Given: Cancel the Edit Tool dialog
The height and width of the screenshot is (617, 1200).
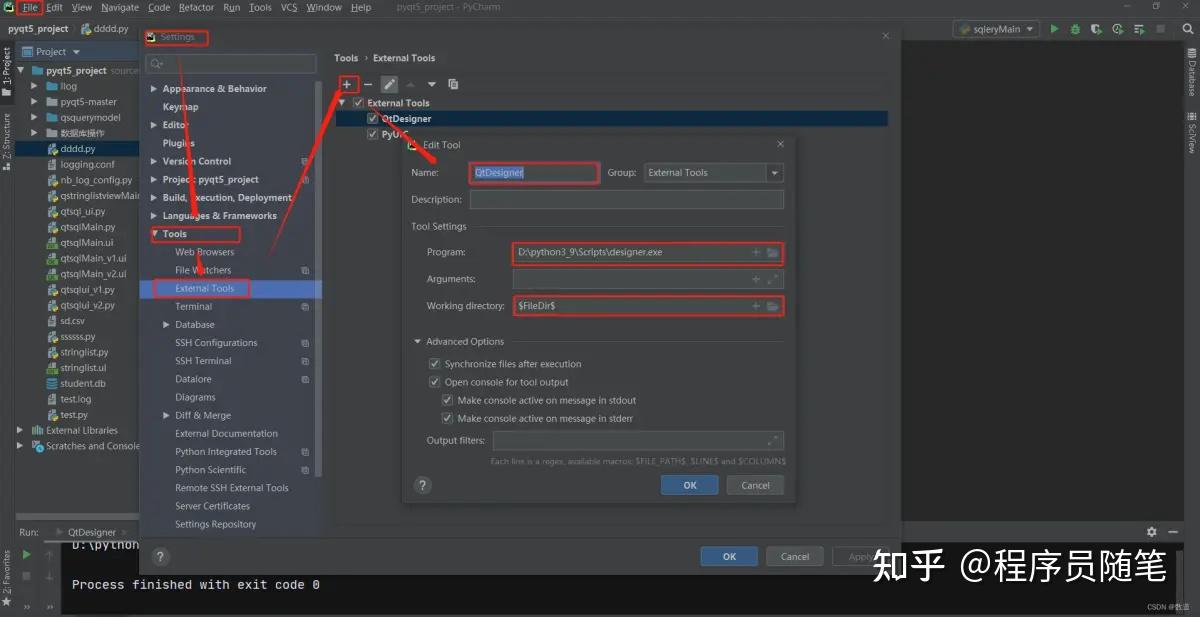Looking at the screenshot, I should pyautogui.click(x=755, y=485).
